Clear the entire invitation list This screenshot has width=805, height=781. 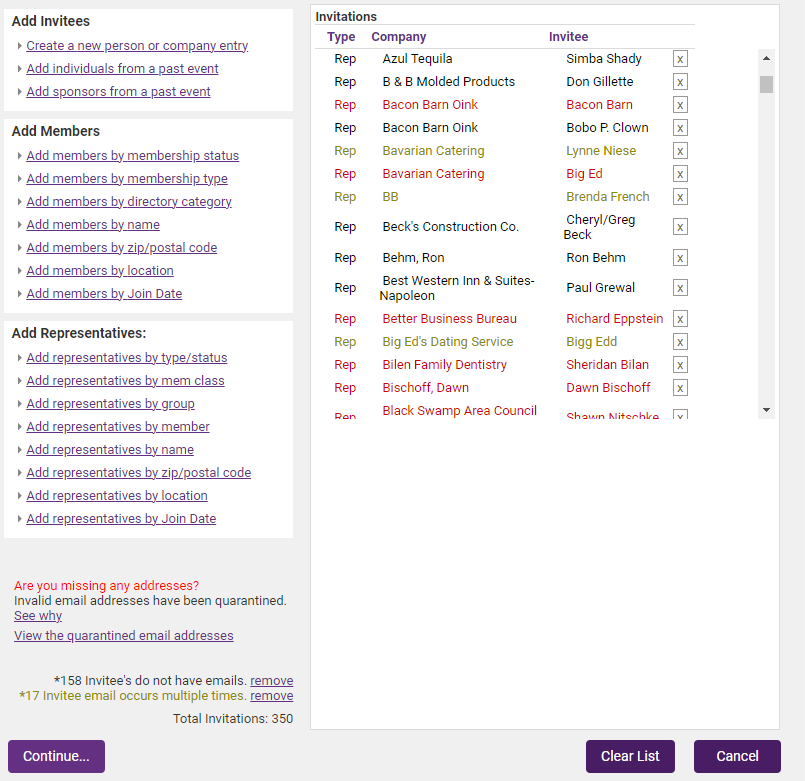tap(630, 756)
